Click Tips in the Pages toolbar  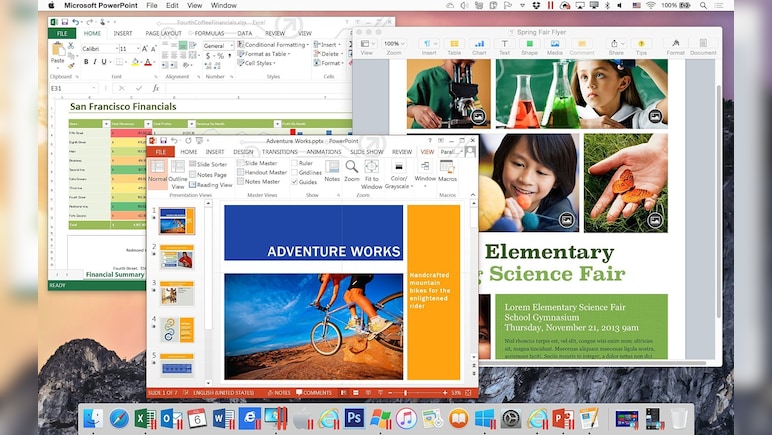click(641, 47)
